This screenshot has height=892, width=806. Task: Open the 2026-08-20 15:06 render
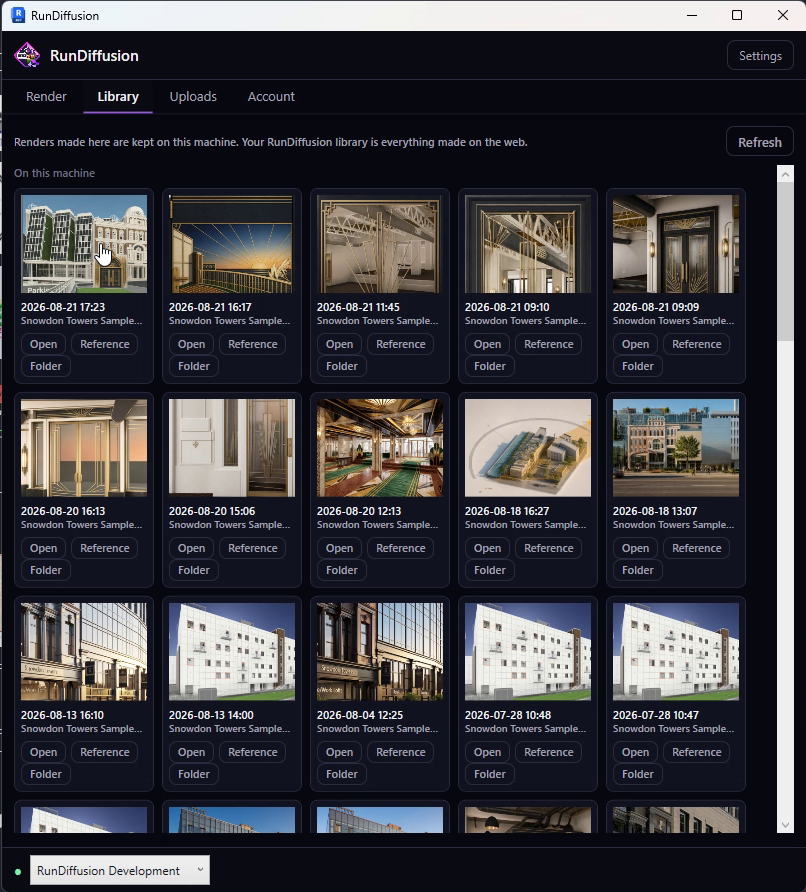click(191, 548)
